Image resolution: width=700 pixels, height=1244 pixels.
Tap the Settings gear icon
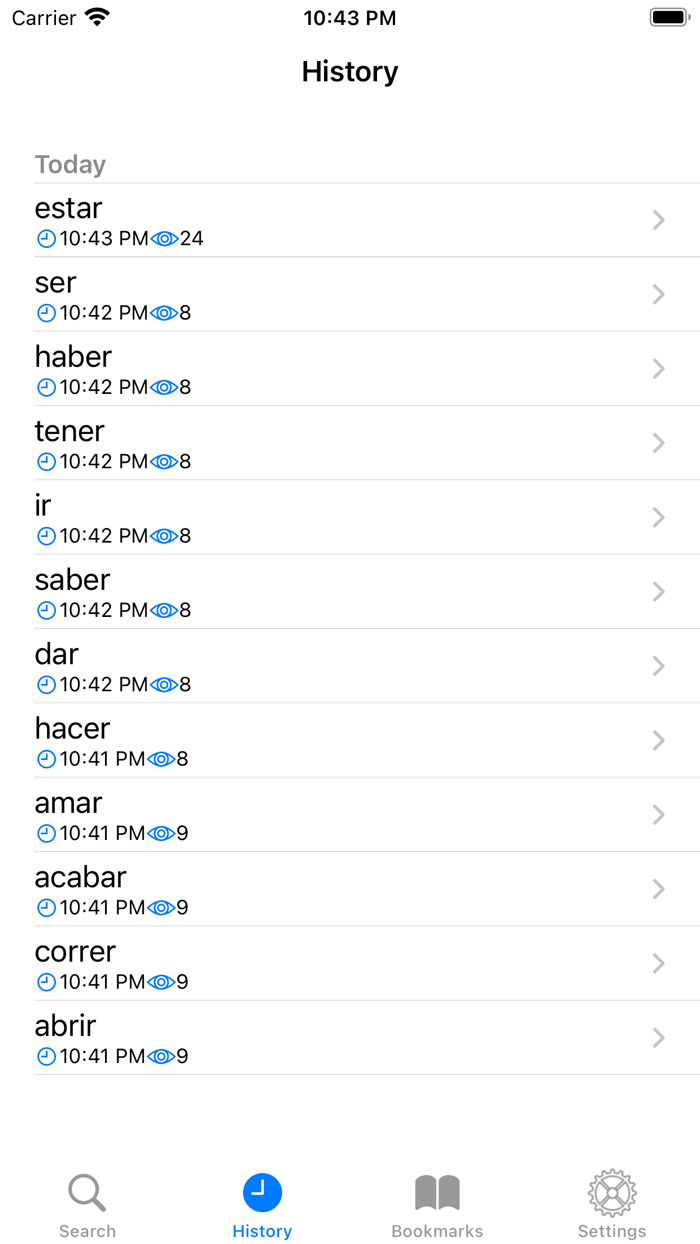click(x=611, y=1192)
